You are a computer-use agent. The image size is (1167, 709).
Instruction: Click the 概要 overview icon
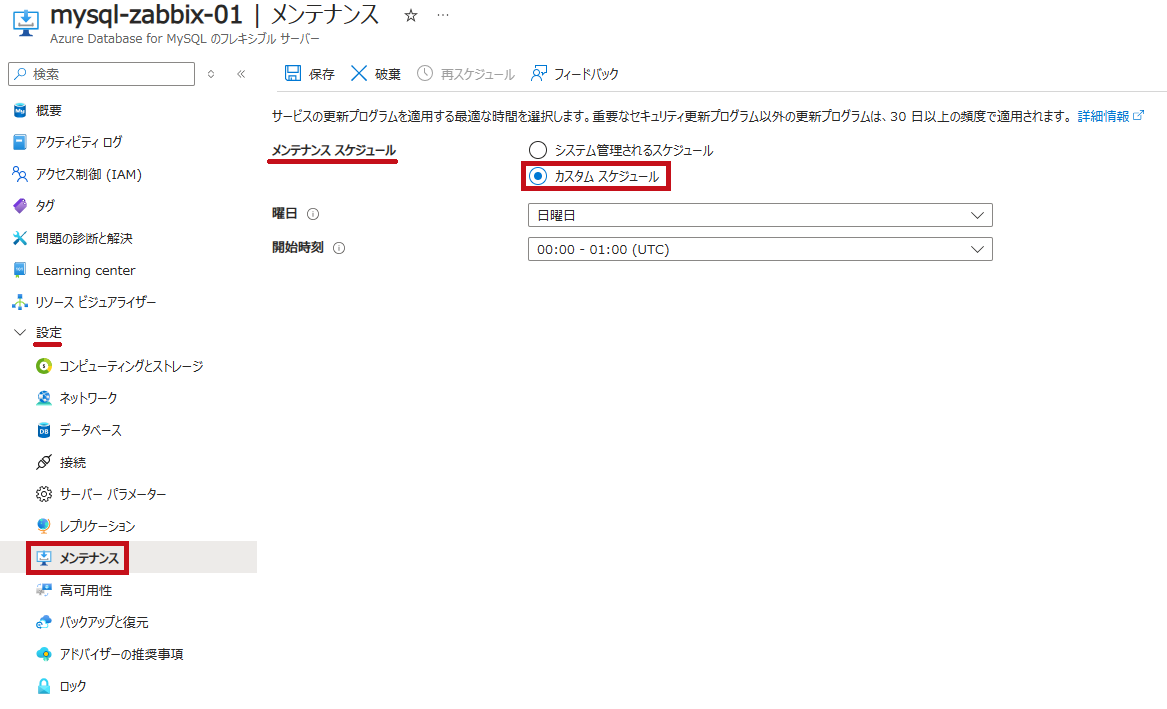pos(20,110)
